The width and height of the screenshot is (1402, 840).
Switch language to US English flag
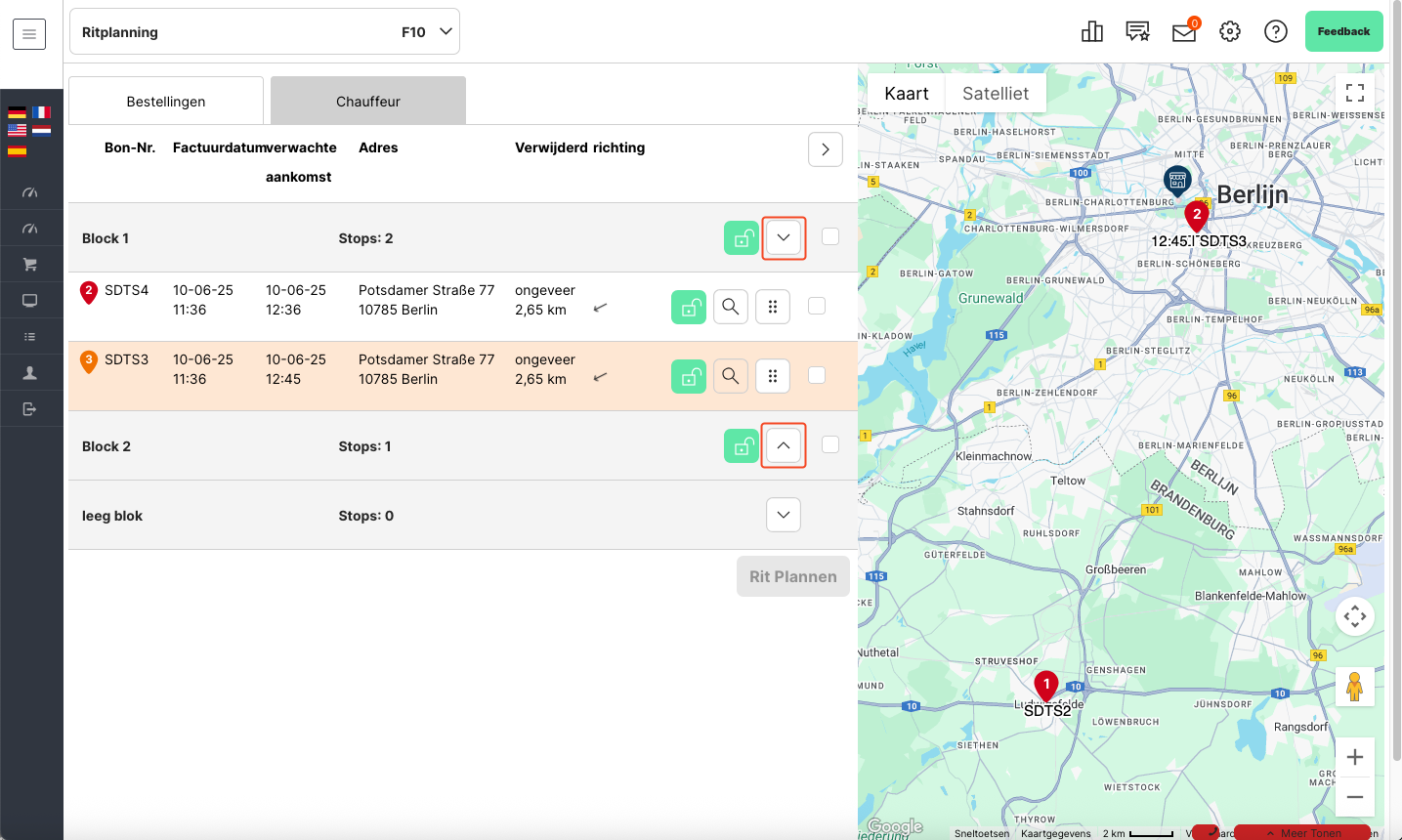[17, 129]
